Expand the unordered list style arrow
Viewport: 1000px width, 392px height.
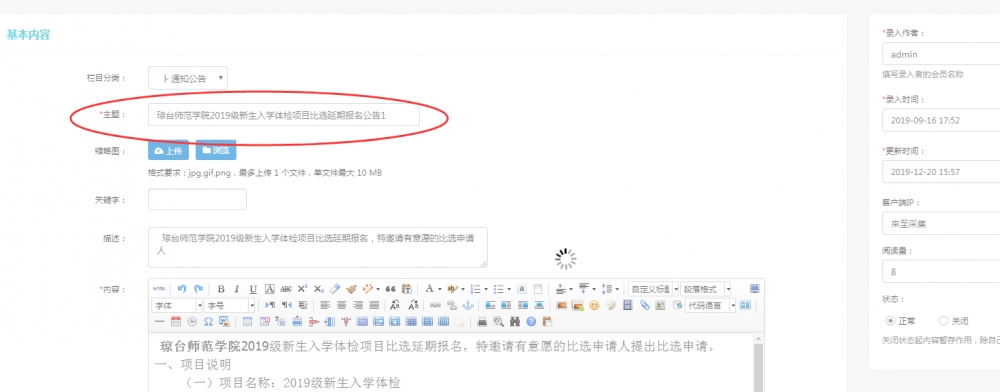click(x=509, y=289)
